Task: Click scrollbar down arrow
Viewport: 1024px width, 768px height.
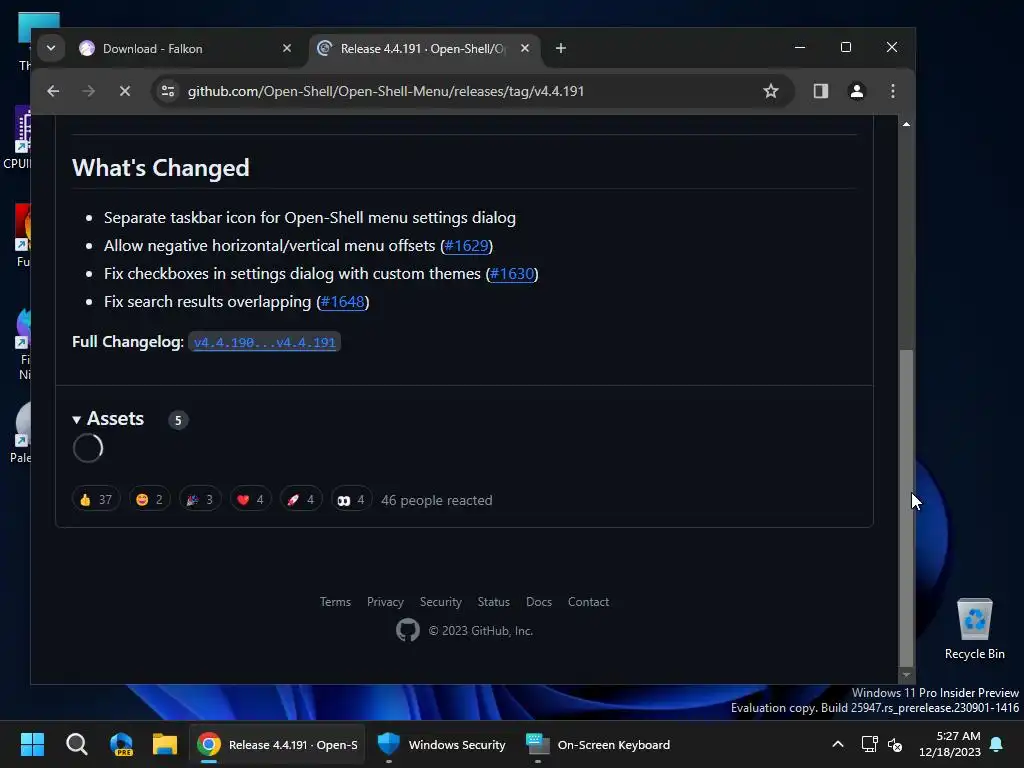Action: pos(906,675)
